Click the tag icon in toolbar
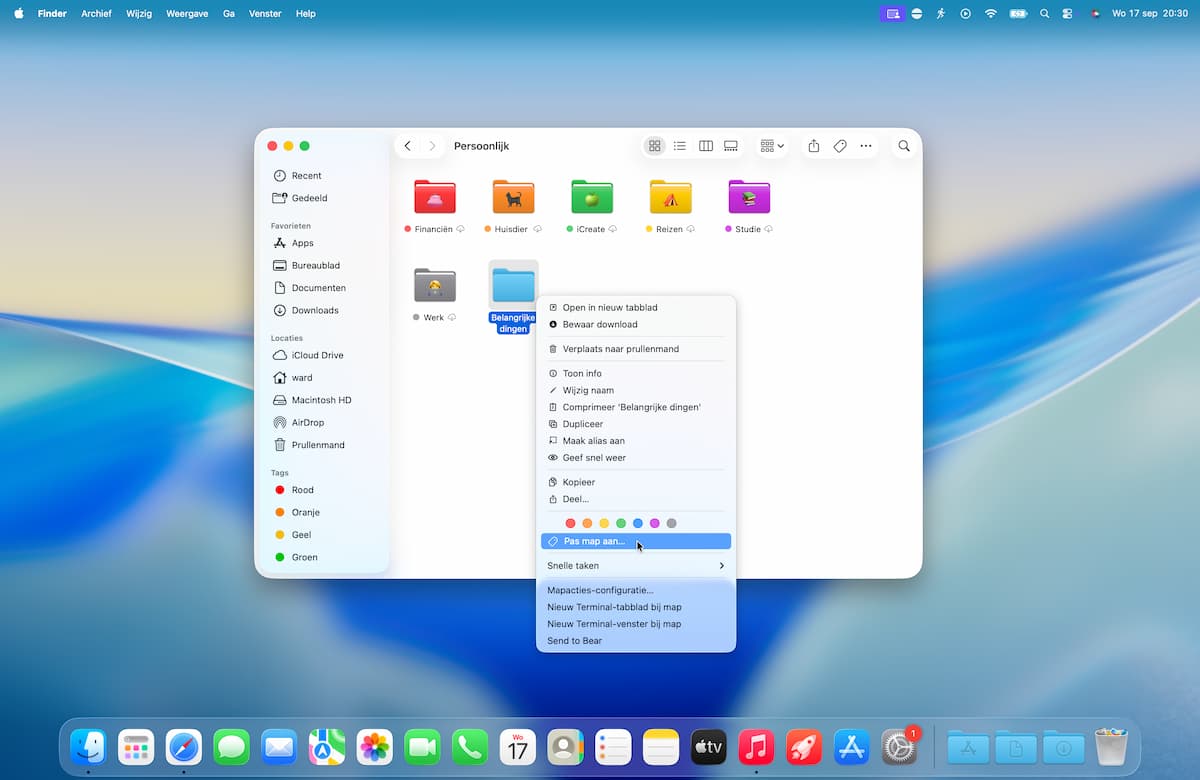Screen dimensions: 1200x780 coord(840,146)
